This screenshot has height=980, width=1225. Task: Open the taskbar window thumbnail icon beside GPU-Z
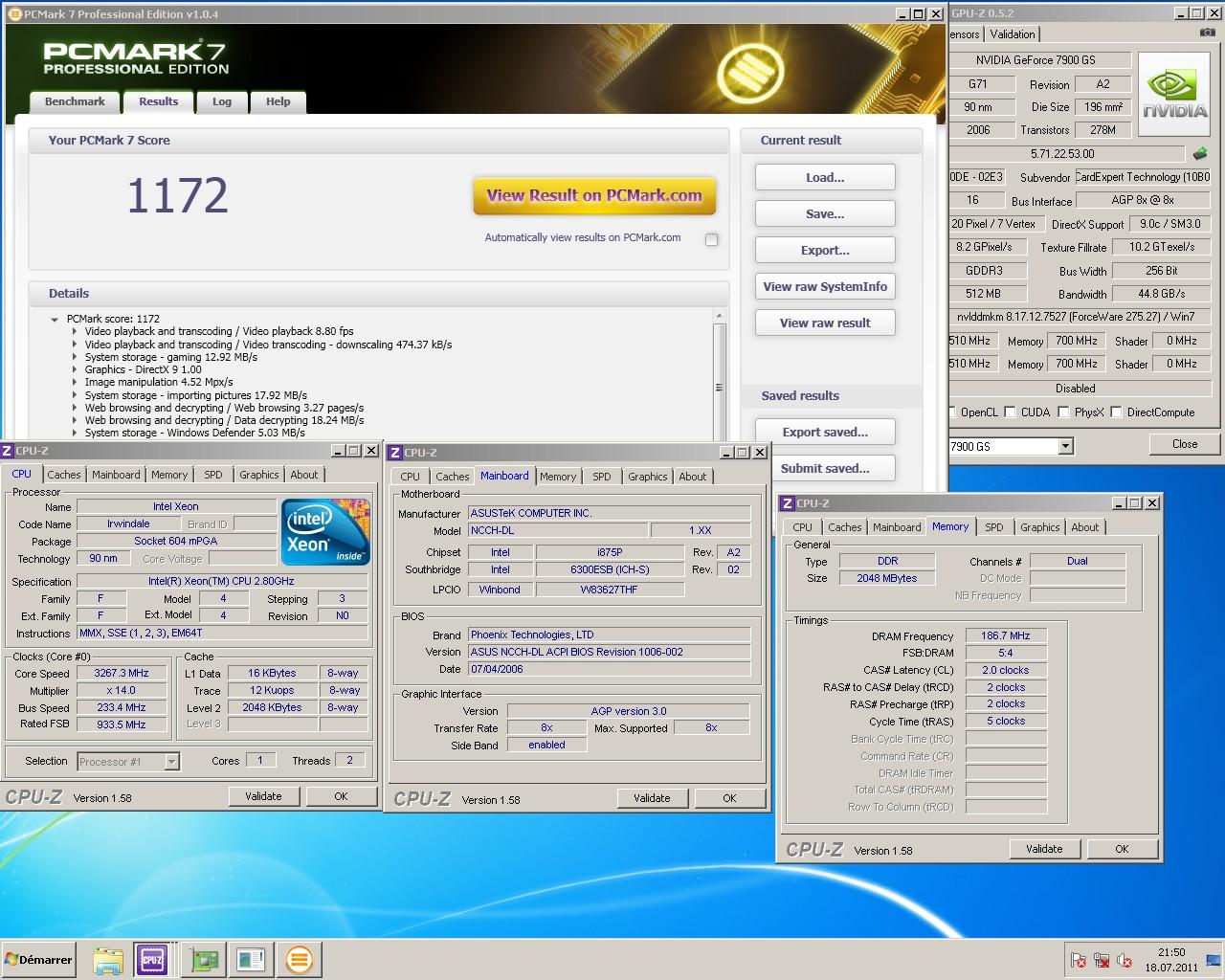tap(252, 960)
